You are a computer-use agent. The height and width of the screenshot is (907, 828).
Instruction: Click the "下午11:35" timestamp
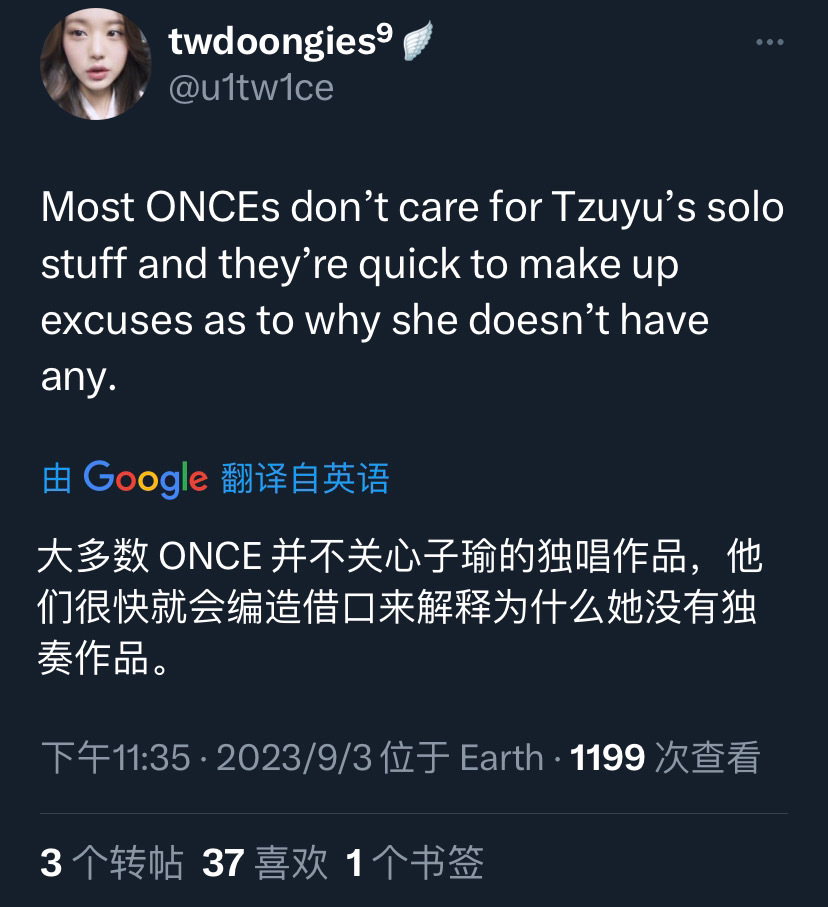point(116,757)
